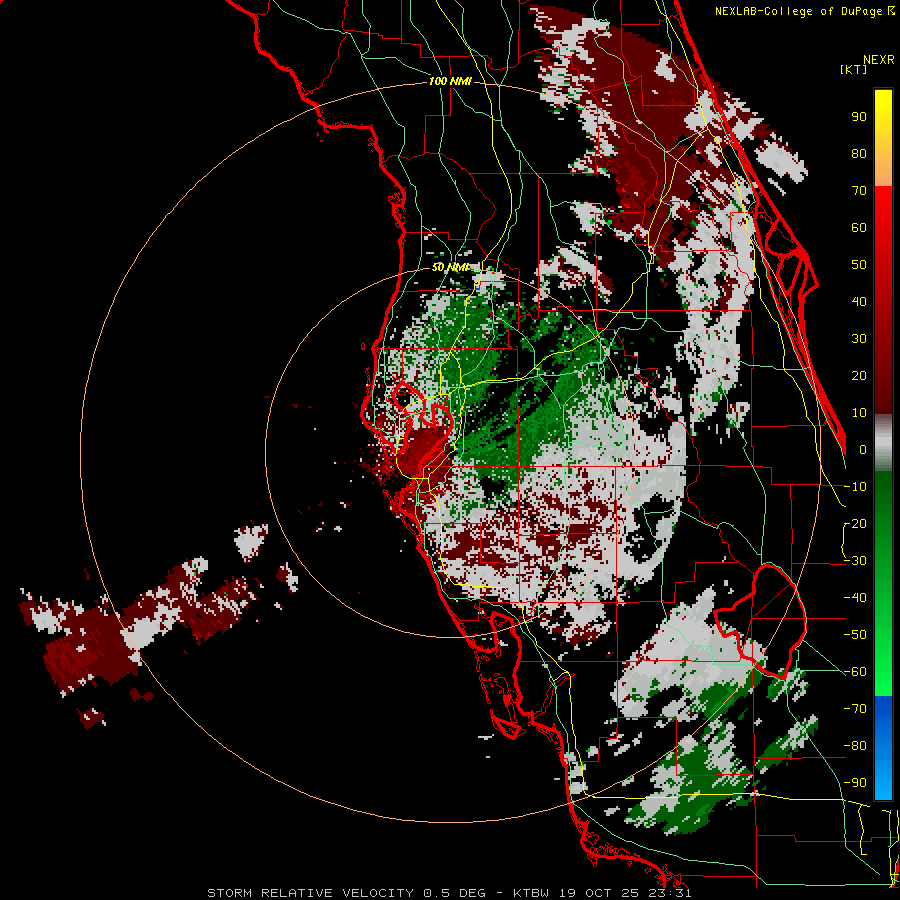Click the -60 value on the velocity scale
900x900 pixels.
pyautogui.click(x=855, y=672)
